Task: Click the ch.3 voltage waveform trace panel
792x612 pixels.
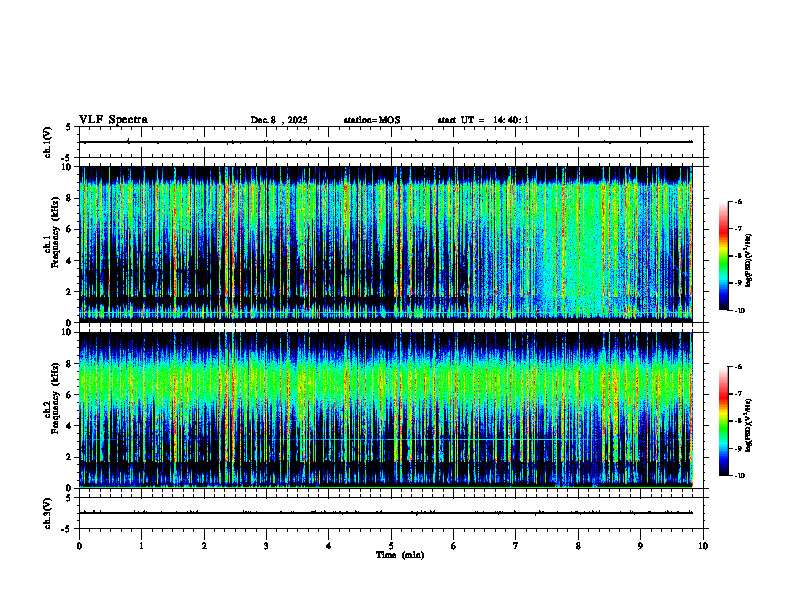Action: coord(391,513)
